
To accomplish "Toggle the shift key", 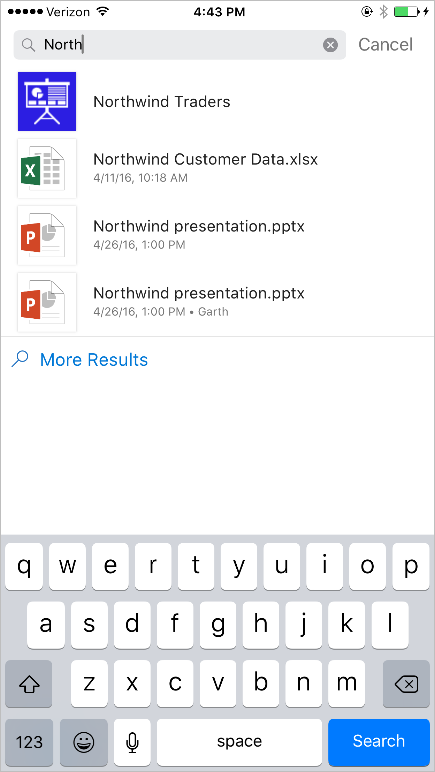I will (29, 683).
